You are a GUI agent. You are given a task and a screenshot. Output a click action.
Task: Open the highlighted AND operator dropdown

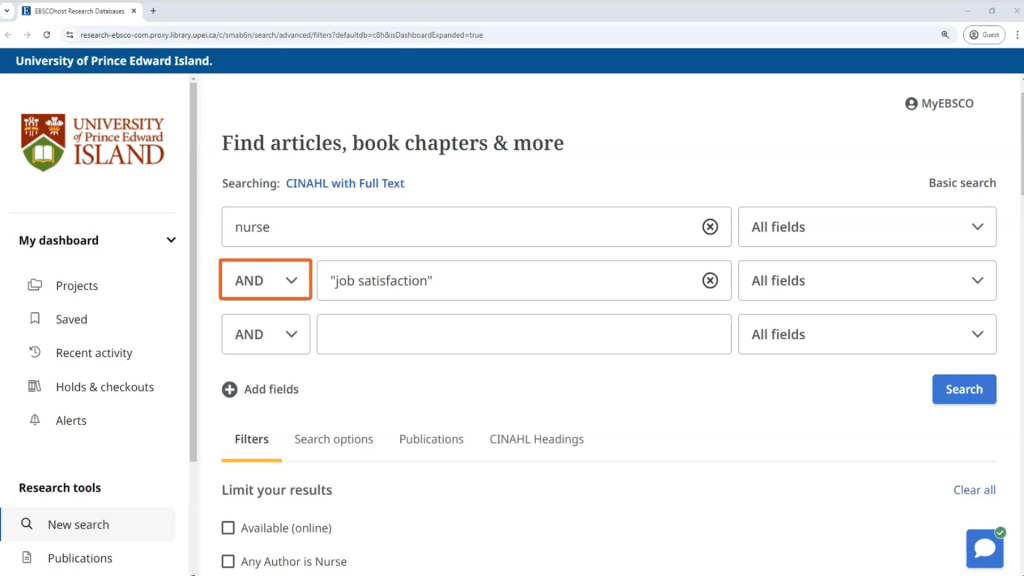click(266, 281)
